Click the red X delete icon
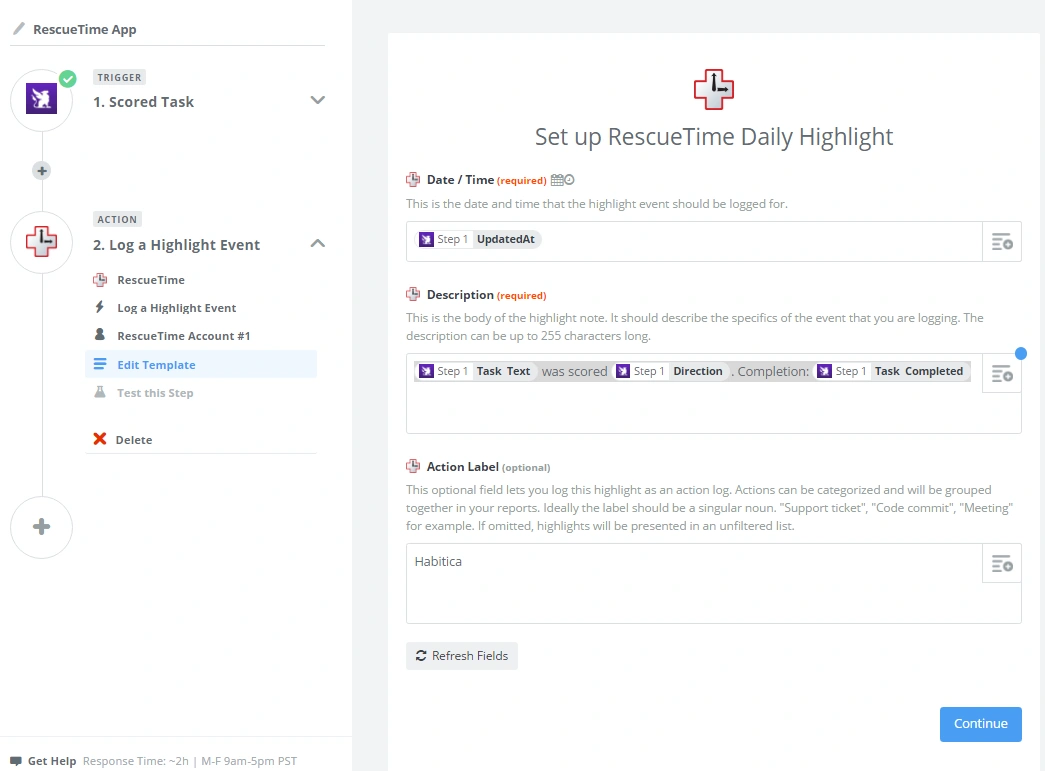1045x771 pixels. click(100, 438)
